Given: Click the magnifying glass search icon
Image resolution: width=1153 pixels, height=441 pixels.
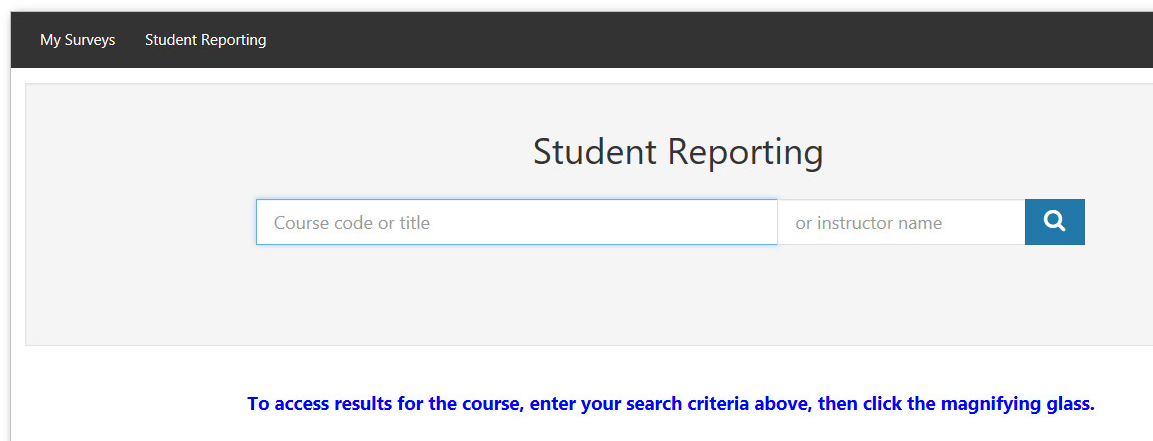Looking at the screenshot, I should 1054,222.
